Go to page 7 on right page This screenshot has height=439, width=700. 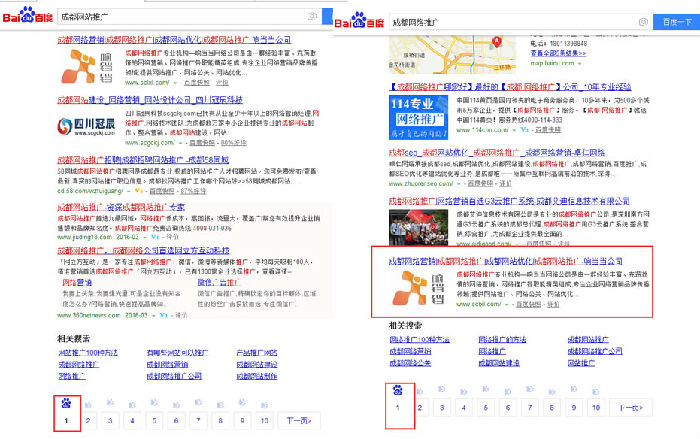point(529,407)
